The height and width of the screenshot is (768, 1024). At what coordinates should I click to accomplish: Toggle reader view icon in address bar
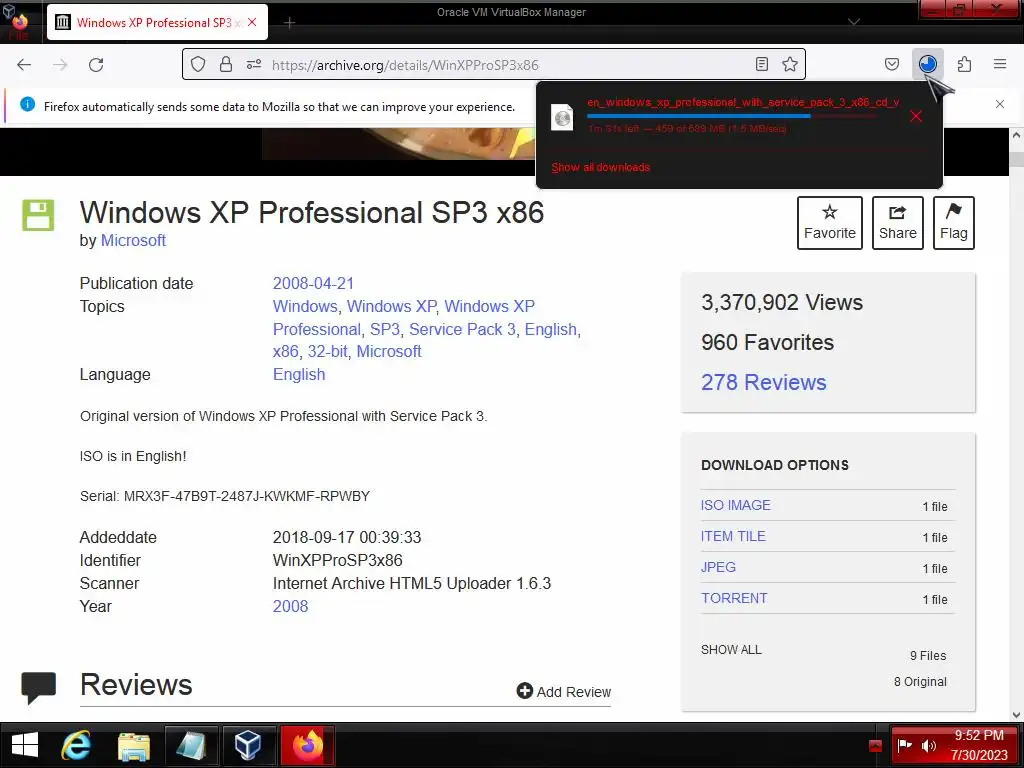[x=761, y=64]
